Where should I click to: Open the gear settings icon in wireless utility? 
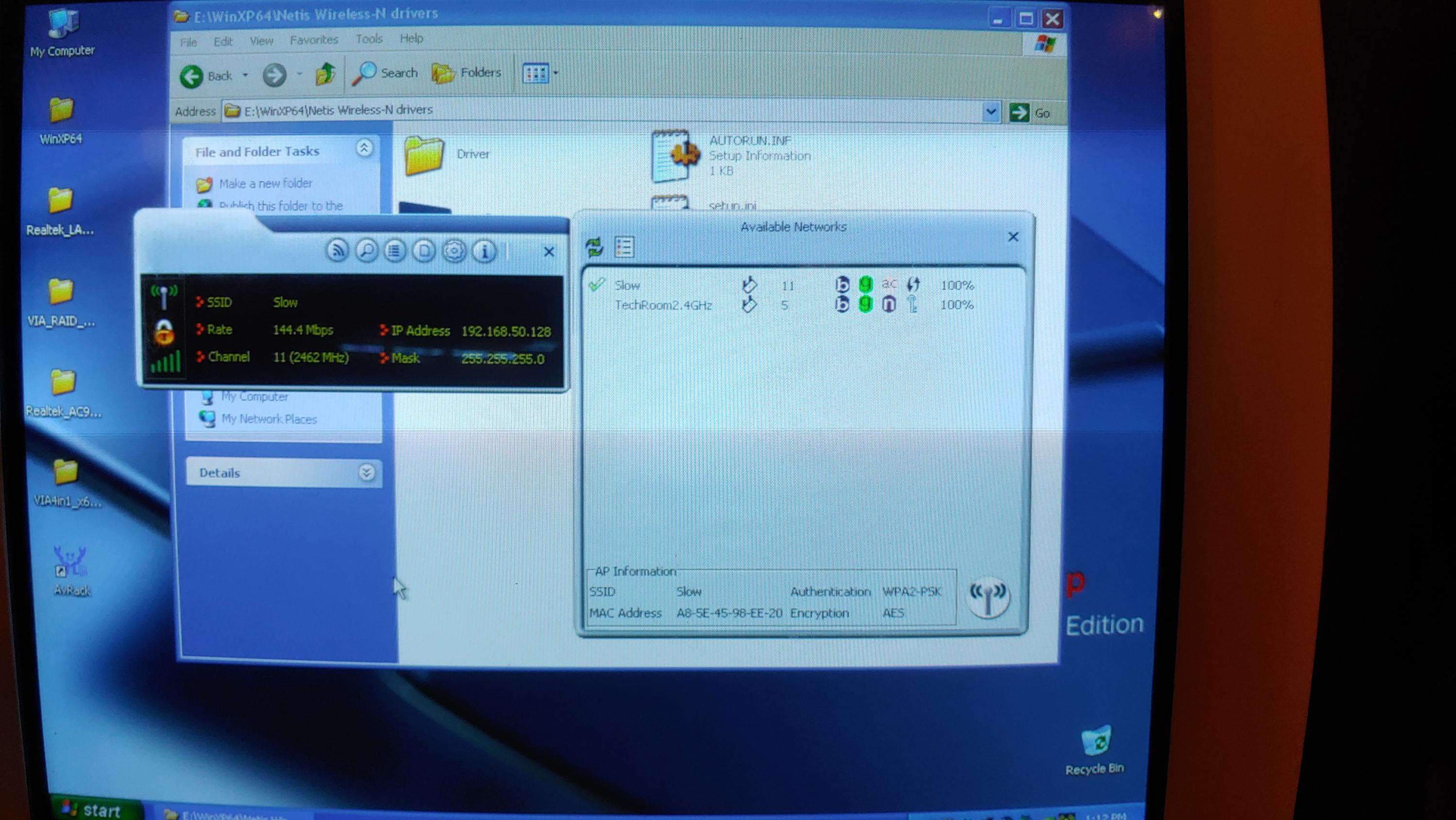click(454, 251)
